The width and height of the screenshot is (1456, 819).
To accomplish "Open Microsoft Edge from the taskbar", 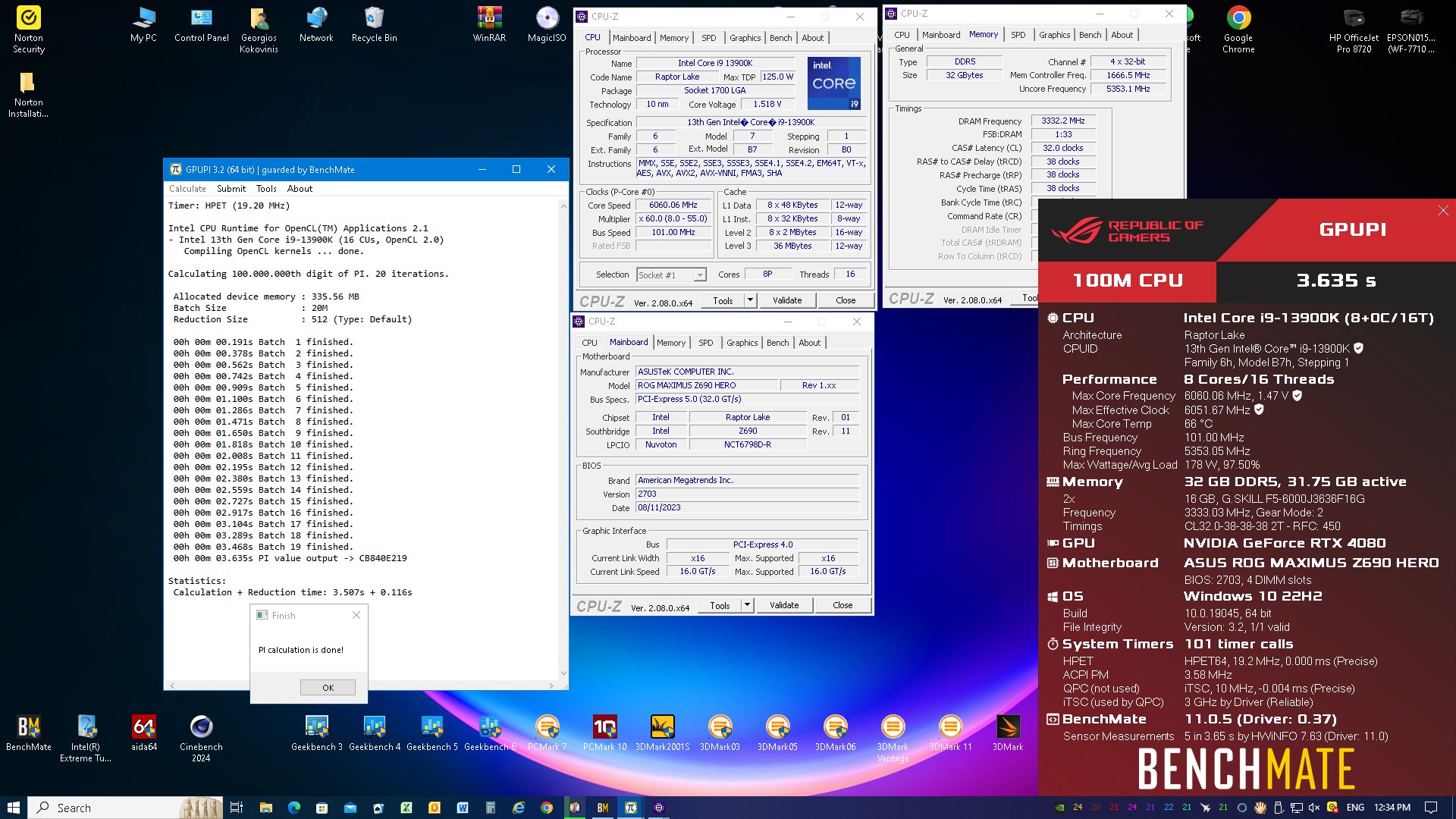I will pyautogui.click(x=294, y=808).
